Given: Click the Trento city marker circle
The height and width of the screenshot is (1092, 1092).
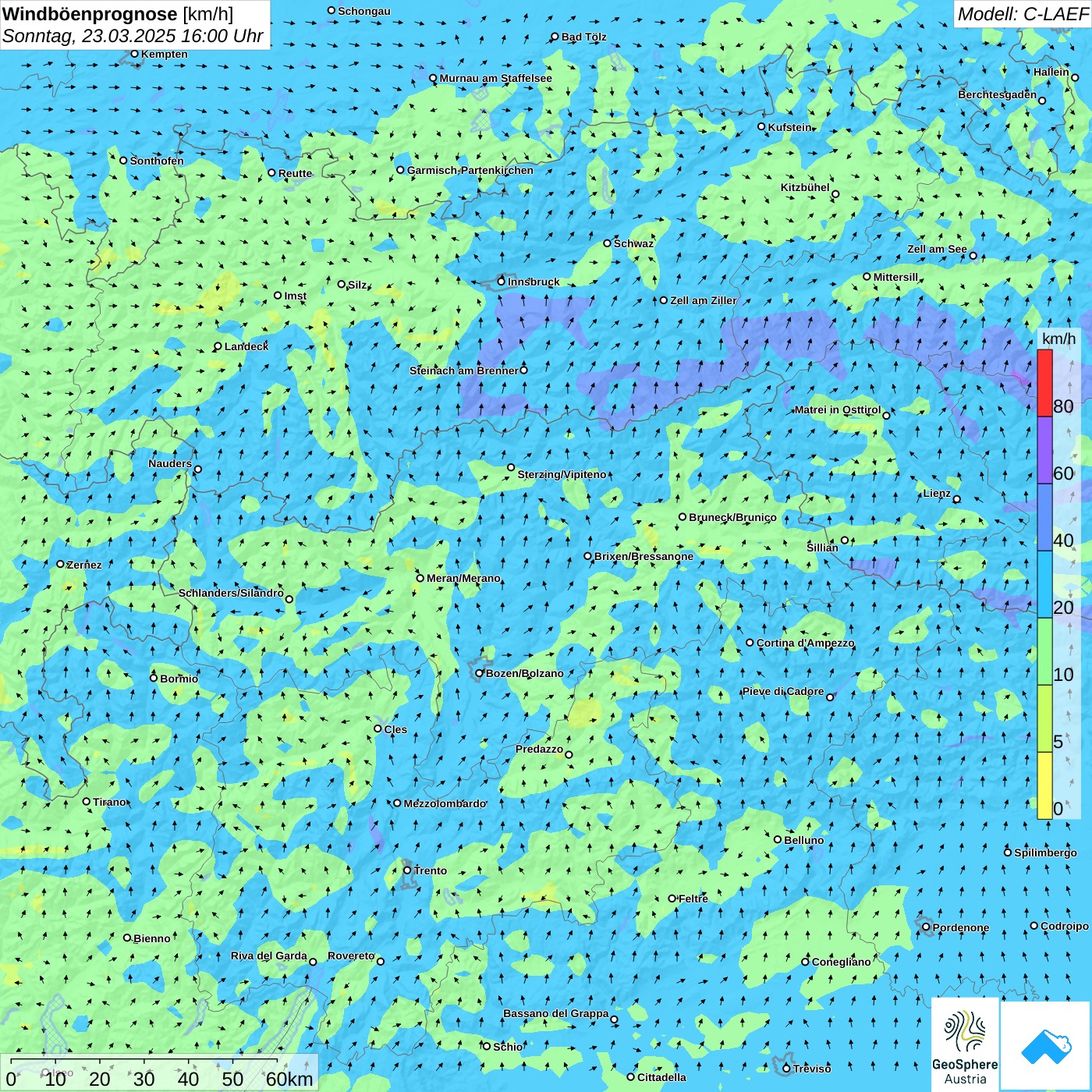Looking at the screenshot, I should [x=407, y=870].
